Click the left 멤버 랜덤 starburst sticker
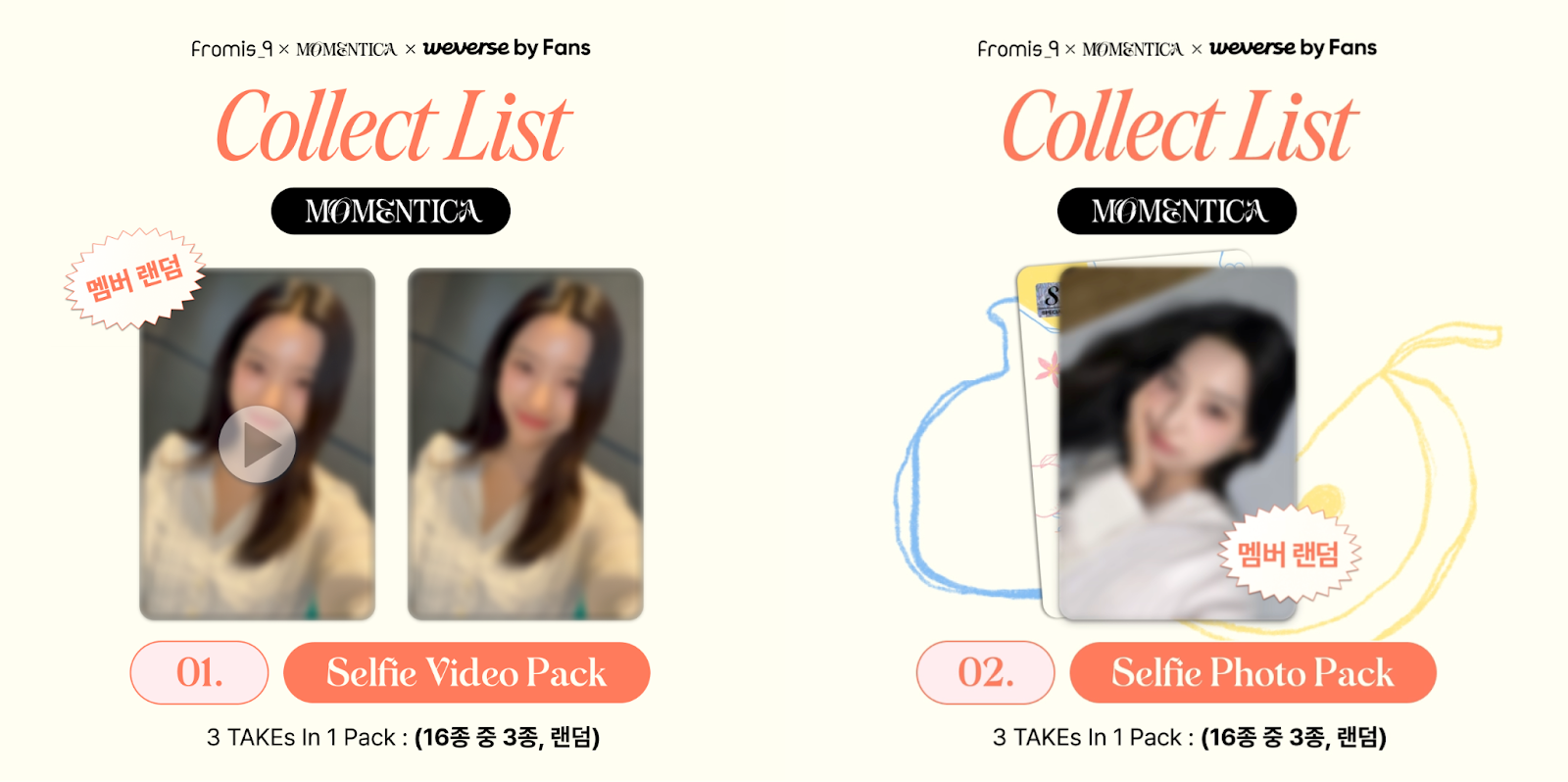The height and width of the screenshot is (782, 1568). (134, 278)
